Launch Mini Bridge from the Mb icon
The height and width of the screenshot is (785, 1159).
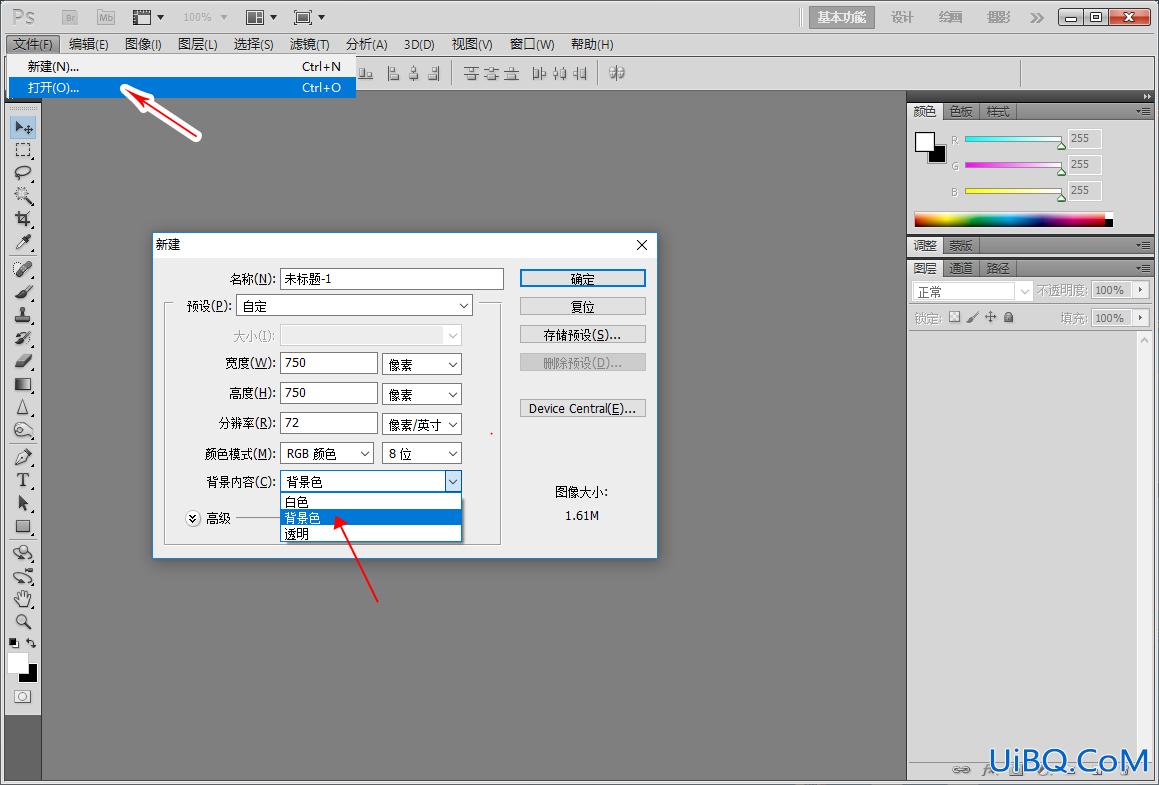(x=106, y=17)
